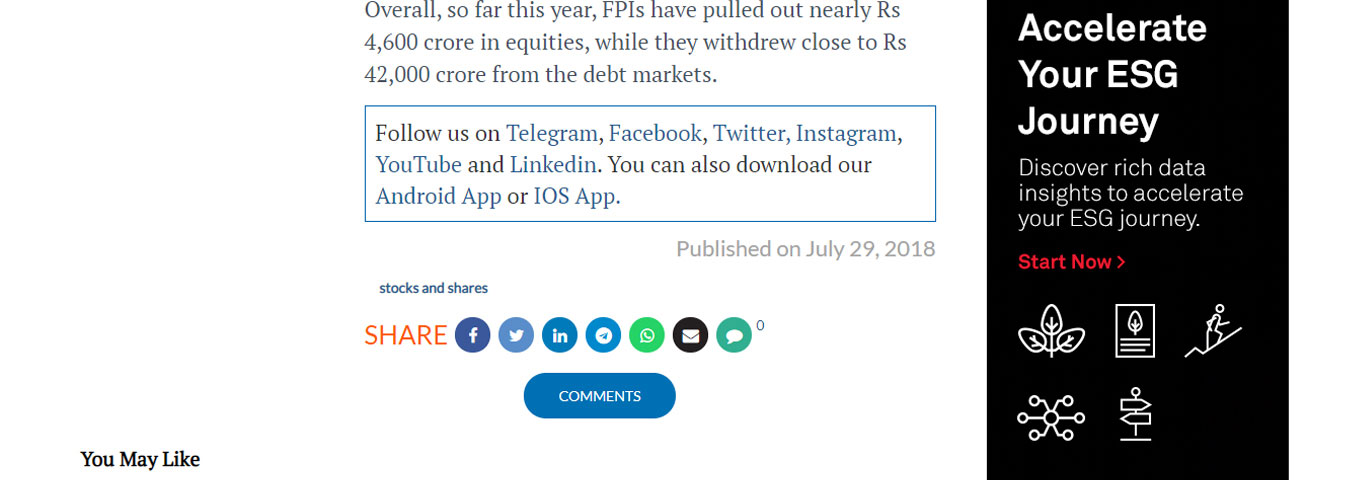
Task: Share article on Facebook icon
Action: (x=472, y=335)
